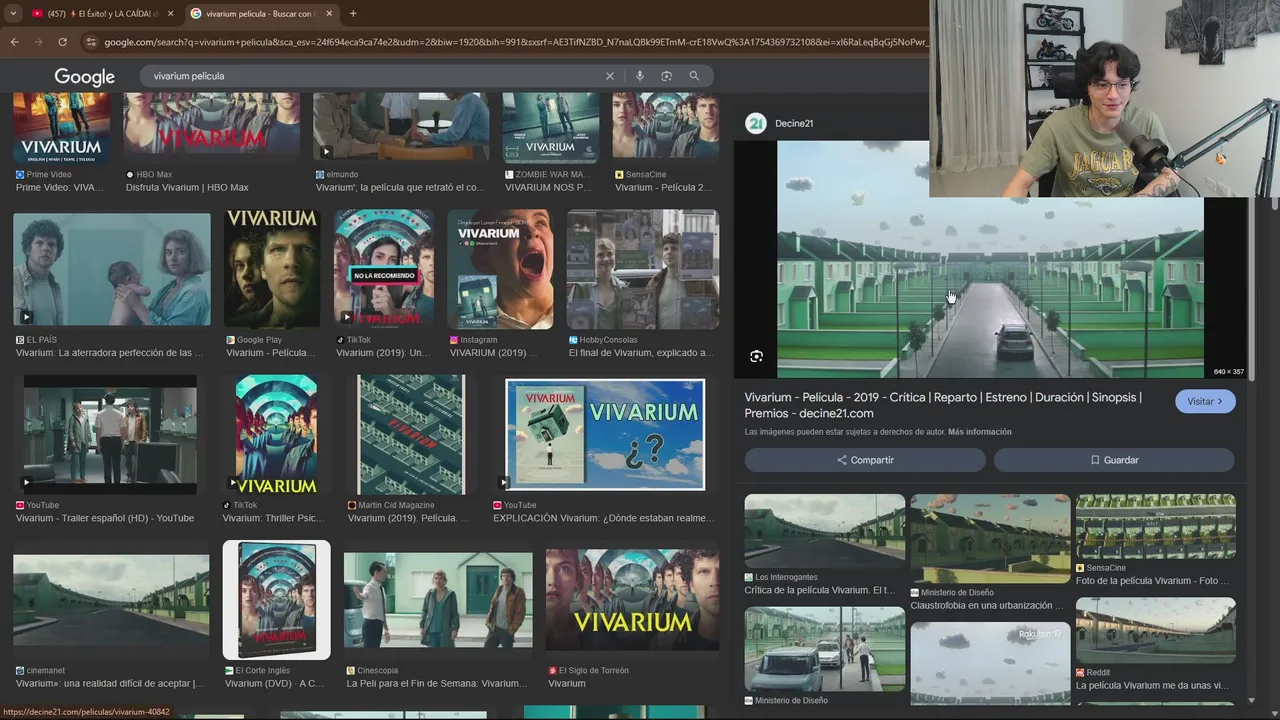1280x720 pixels.
Task: Open Reddit 'La película Vivarium me da' image
Action: click(1156, 630)
